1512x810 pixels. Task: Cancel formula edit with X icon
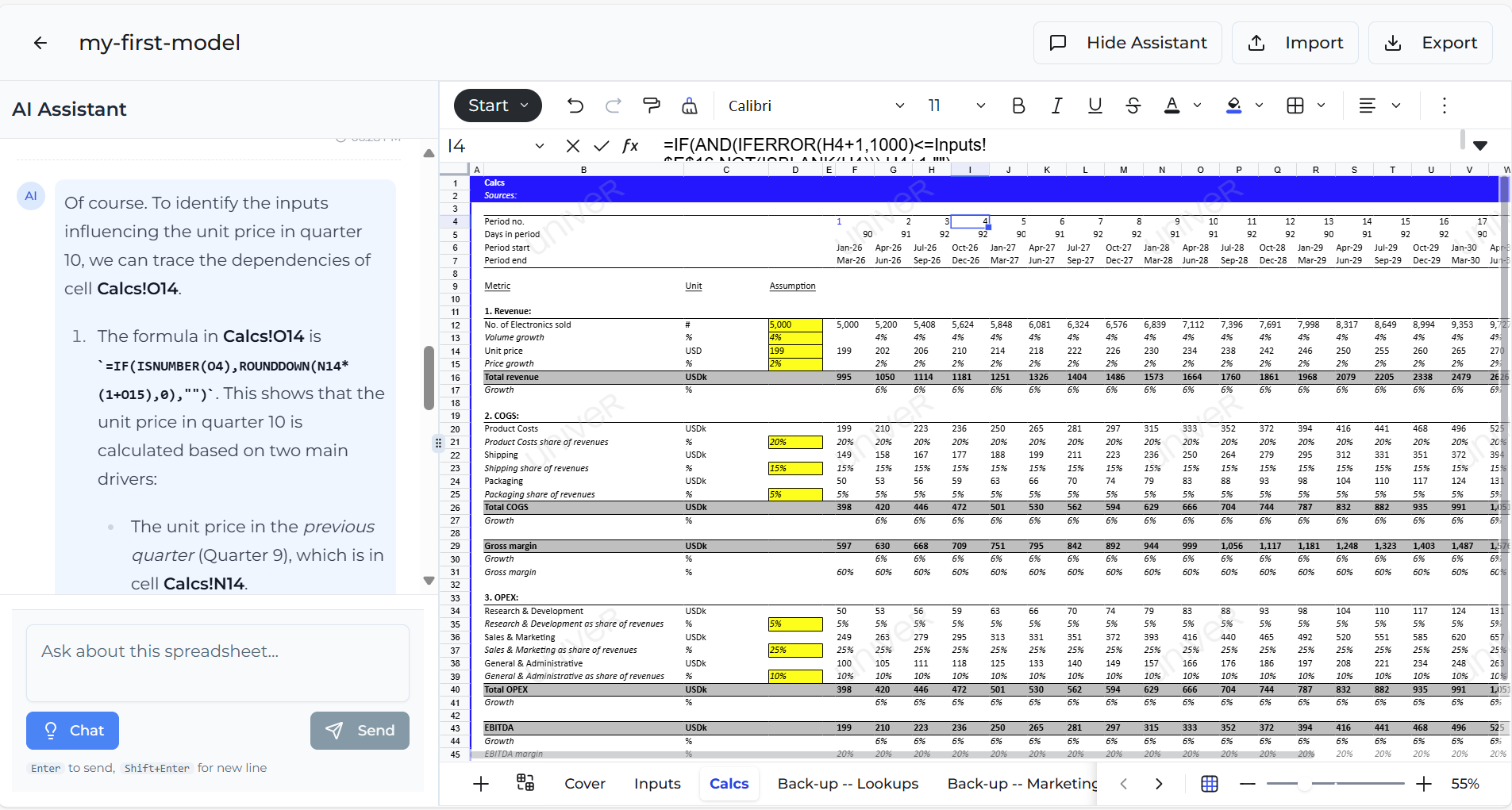573,145
